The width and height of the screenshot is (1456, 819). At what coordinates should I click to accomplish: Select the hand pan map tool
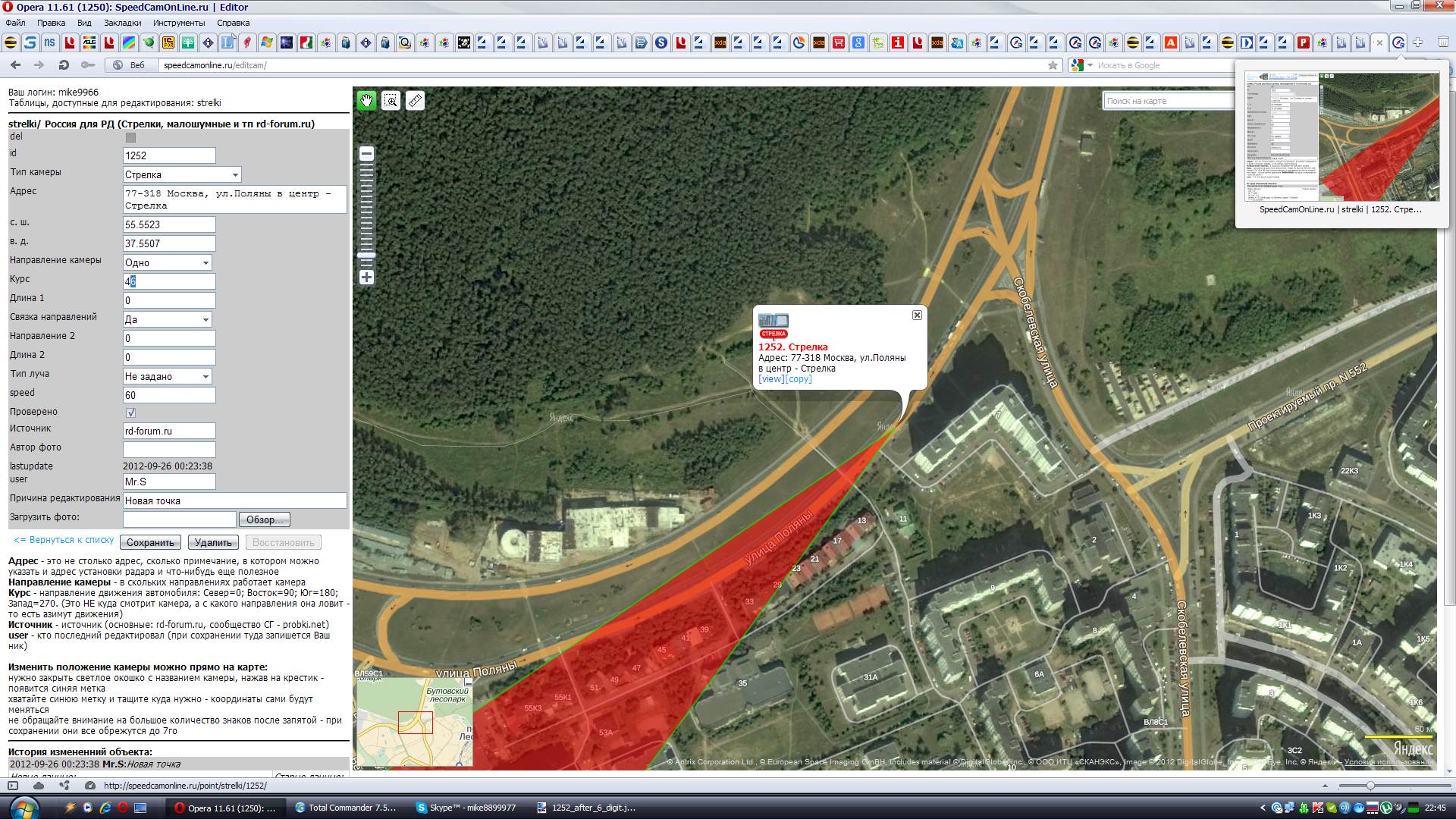(367, 101)
